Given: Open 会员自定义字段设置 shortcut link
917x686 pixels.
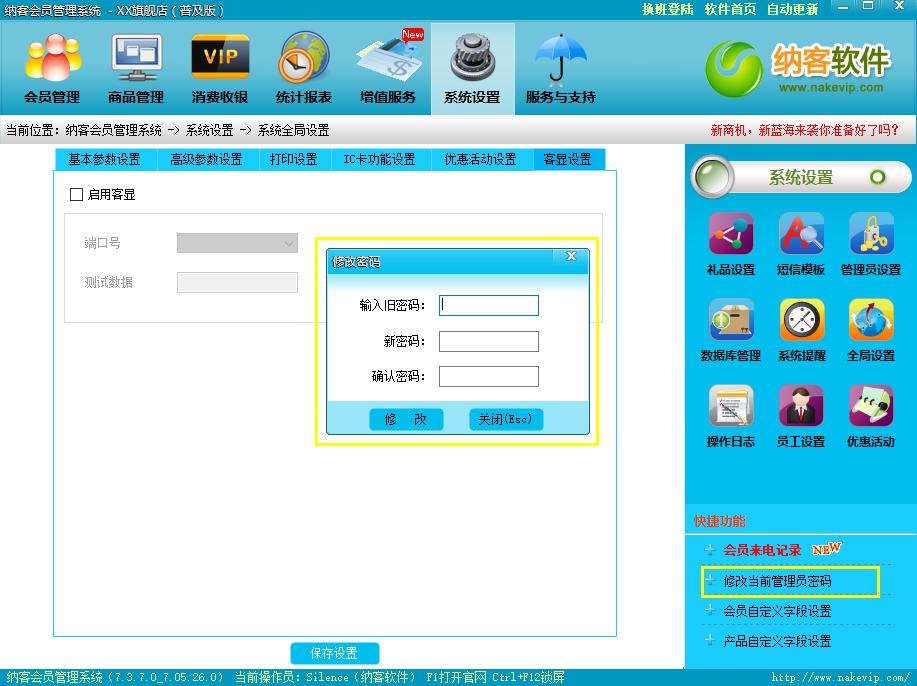Looking at the screenshot, I should [777, 611].
